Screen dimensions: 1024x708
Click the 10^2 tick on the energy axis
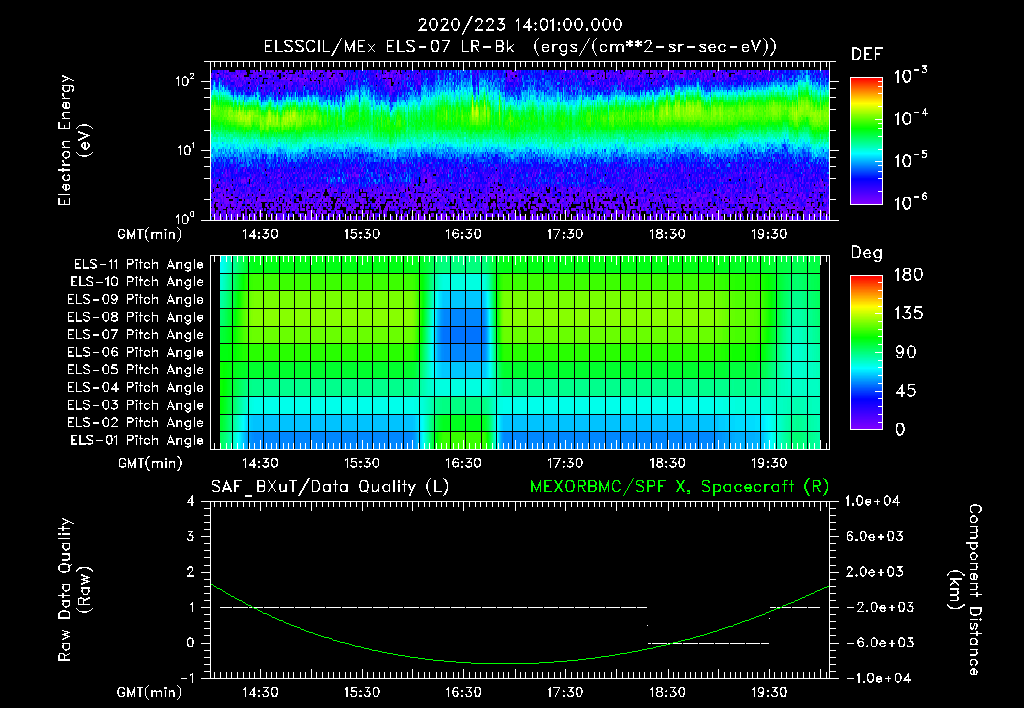pyautogui.click(x=185, y=81)
